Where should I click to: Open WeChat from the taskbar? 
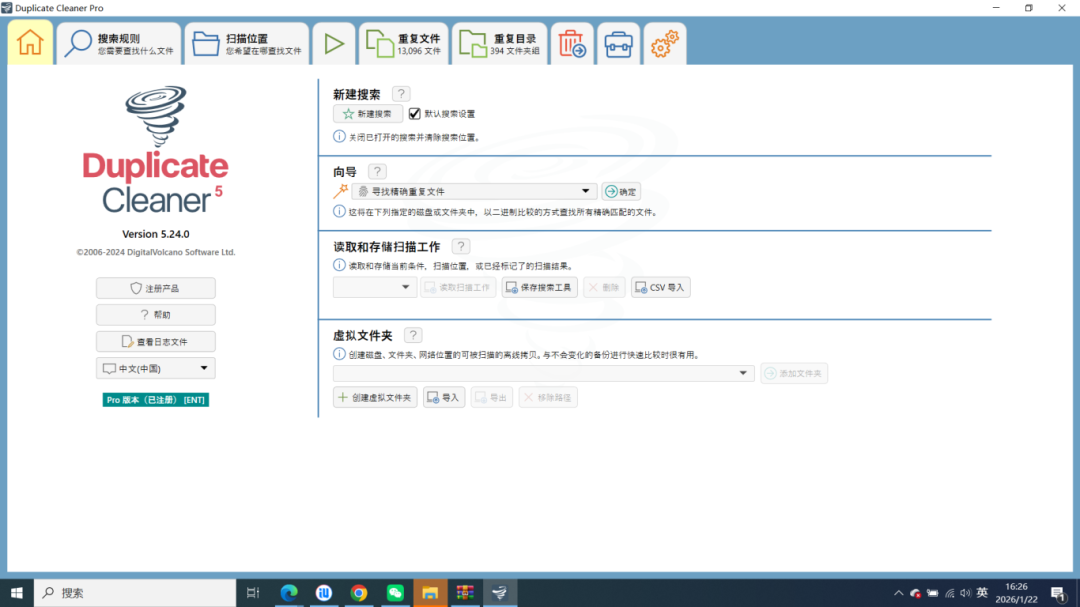[x=395, y=593]
